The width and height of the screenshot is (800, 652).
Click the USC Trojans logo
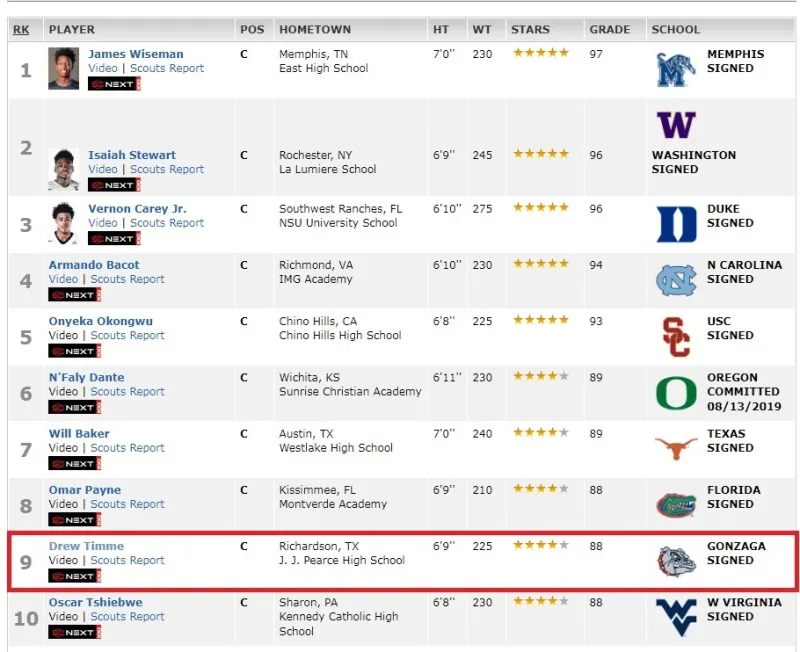click(676, 337)
